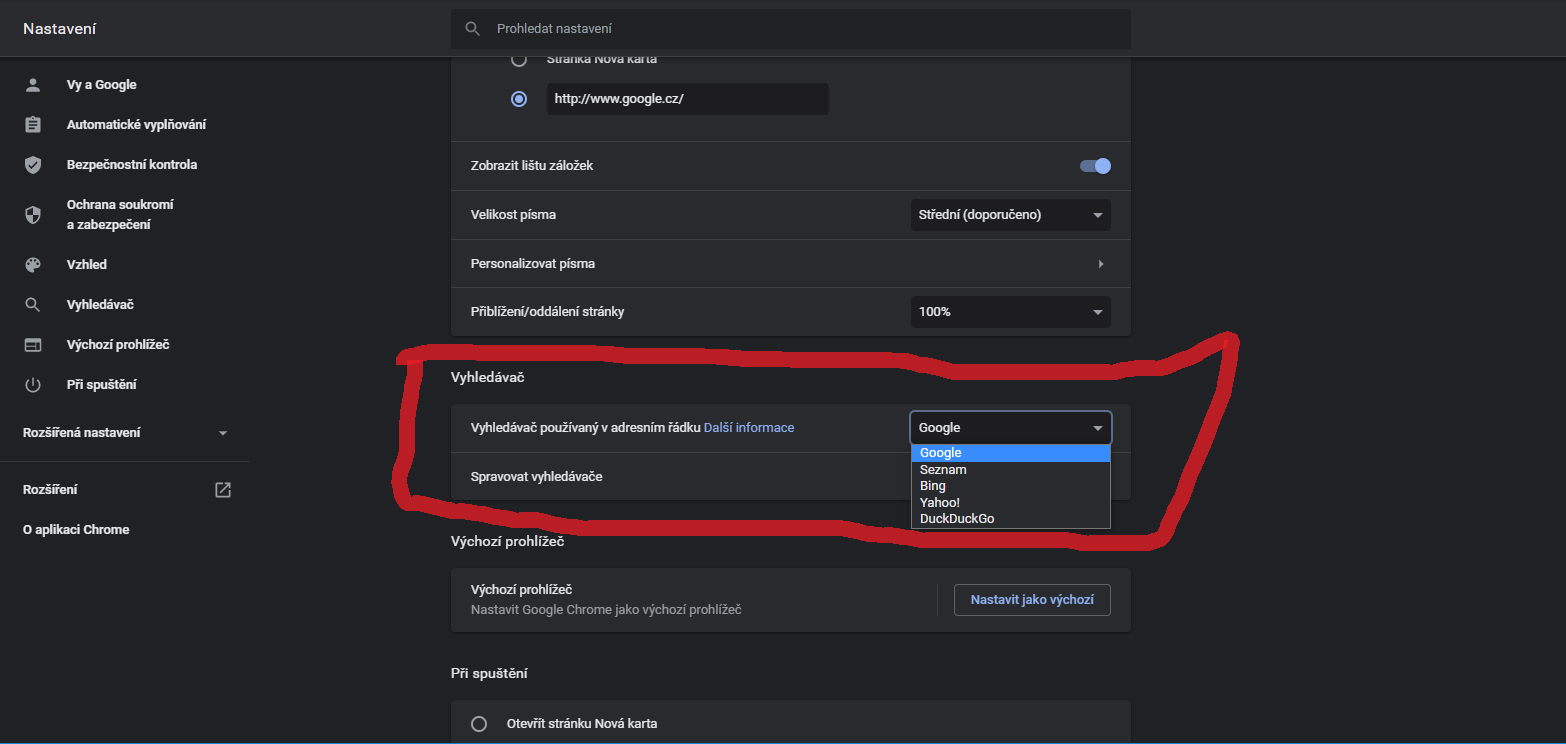Select the radio button beside google.cz URL
Screen dimensions: 1566x744
pyautogui.click(x=519, y=99)
